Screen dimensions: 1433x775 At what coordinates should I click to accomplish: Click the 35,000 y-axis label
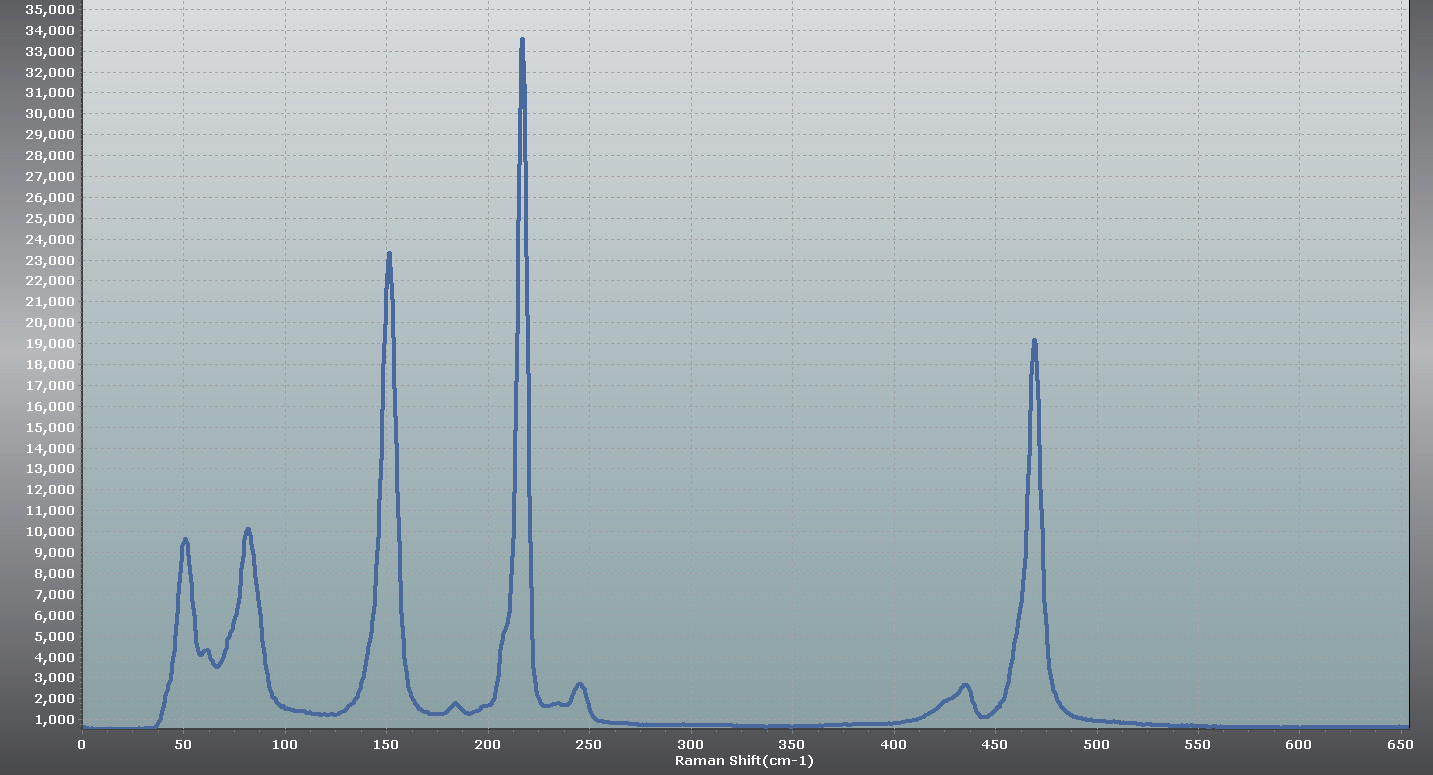[48, 9]
